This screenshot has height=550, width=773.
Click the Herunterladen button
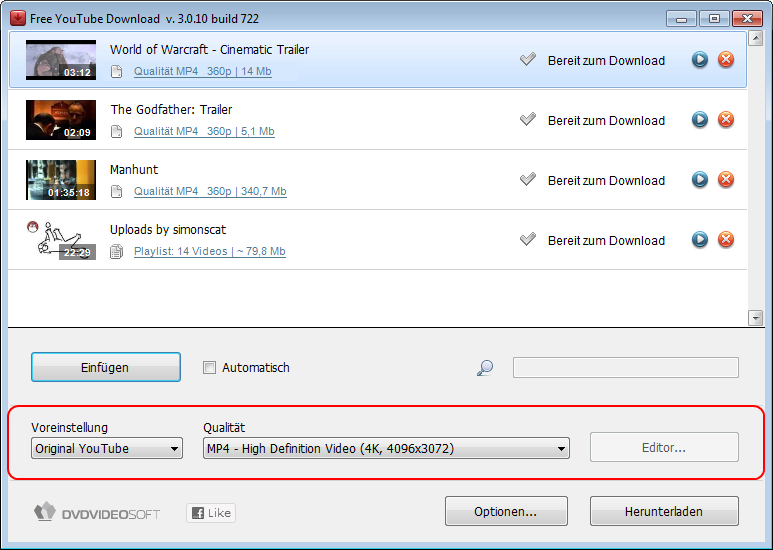(x=664, y=512)
